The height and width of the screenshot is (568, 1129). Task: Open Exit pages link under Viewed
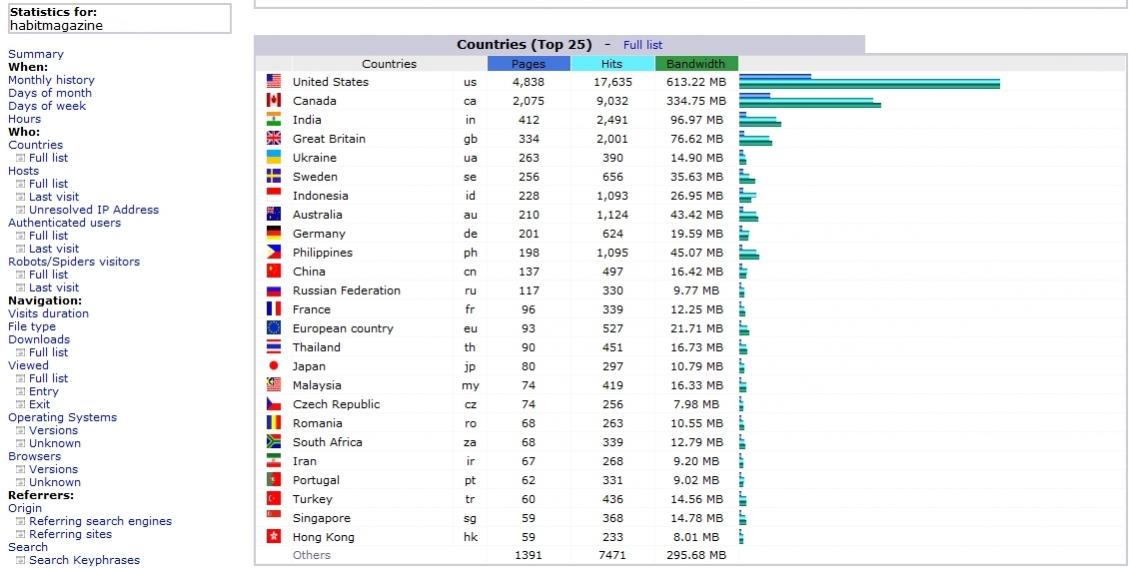click(x=40, y=404)
